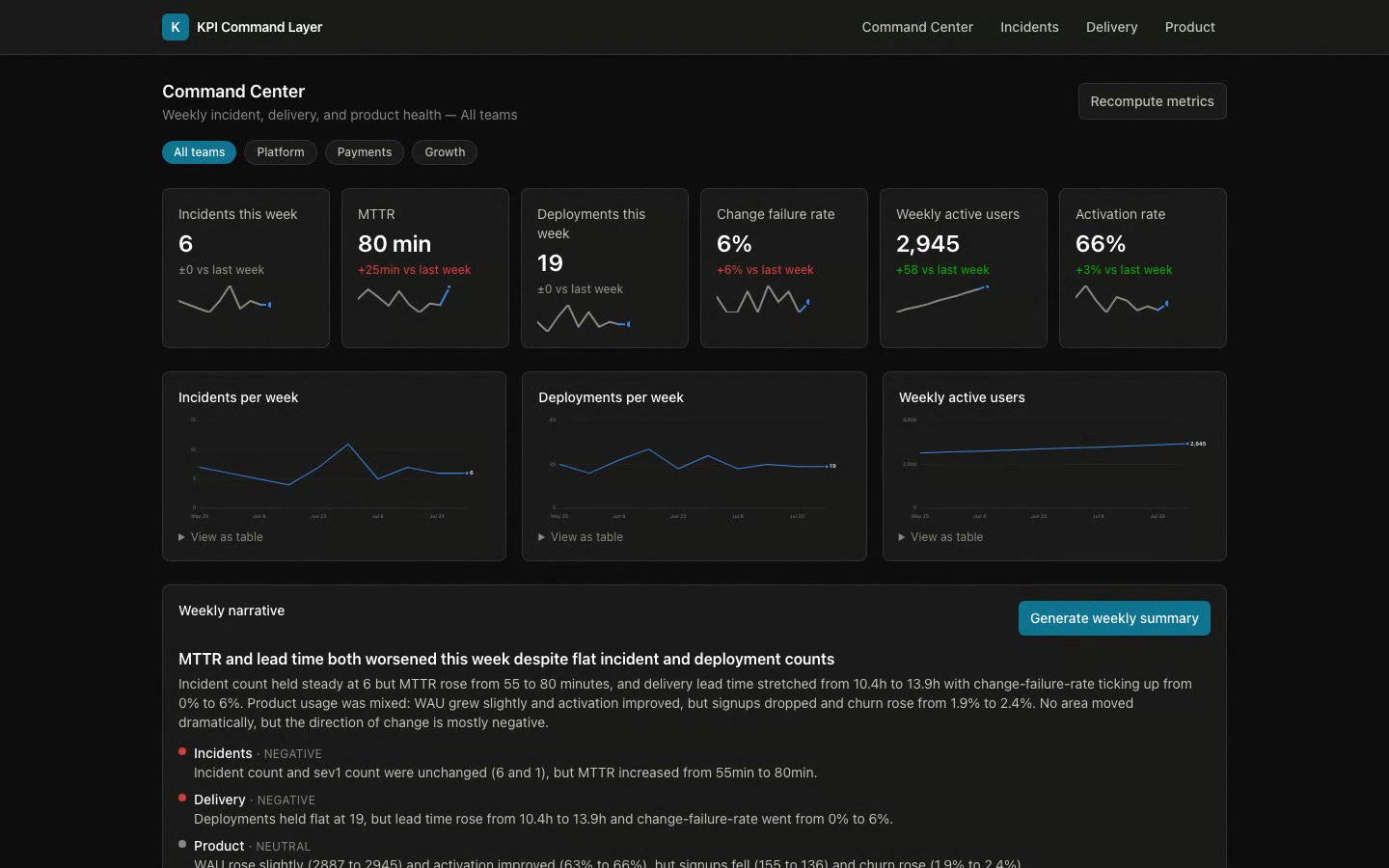Click the Weekly active users card sparkline

coord(942,299)
